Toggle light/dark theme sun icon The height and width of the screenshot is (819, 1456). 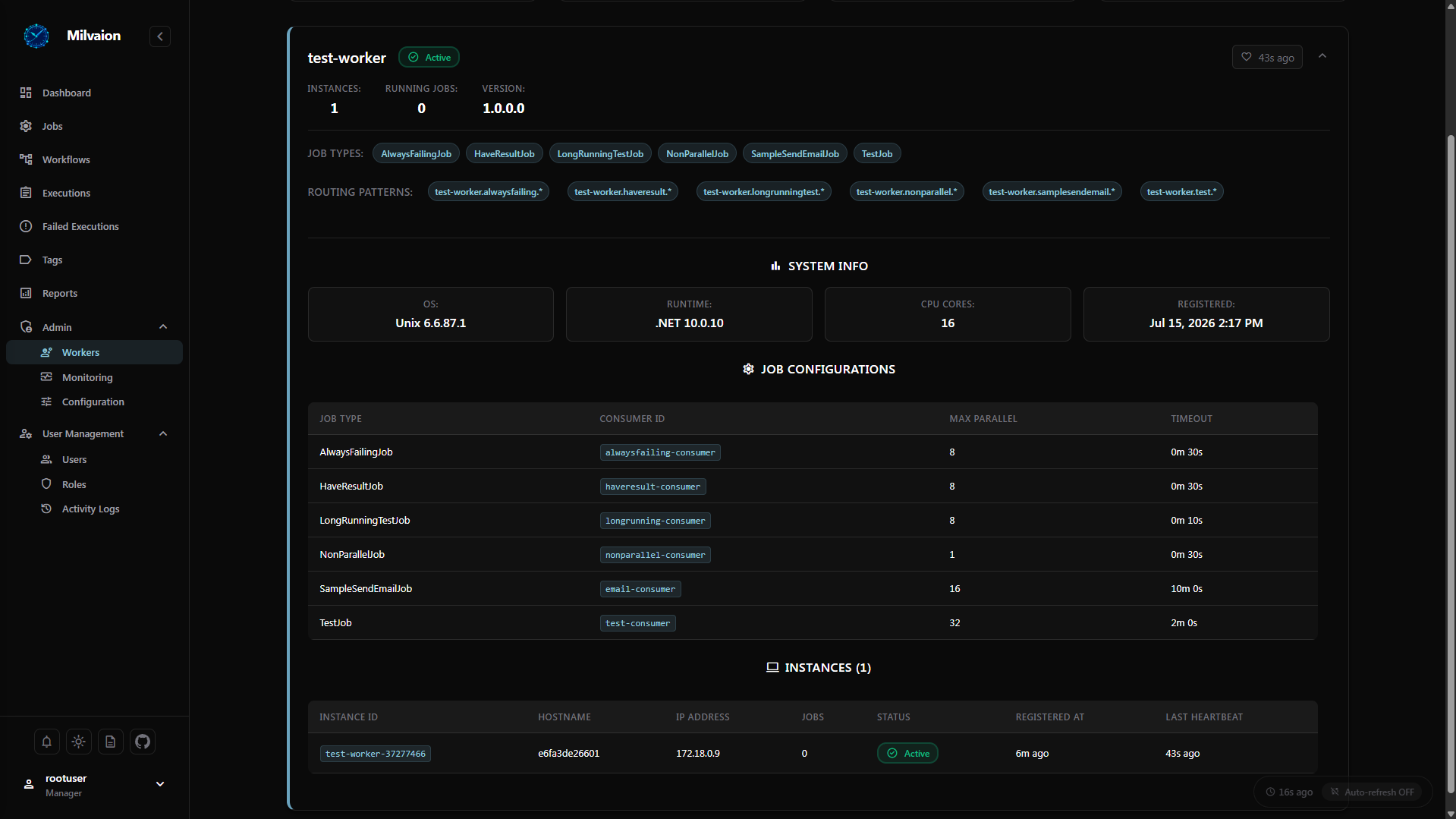[x=79, y=742]
